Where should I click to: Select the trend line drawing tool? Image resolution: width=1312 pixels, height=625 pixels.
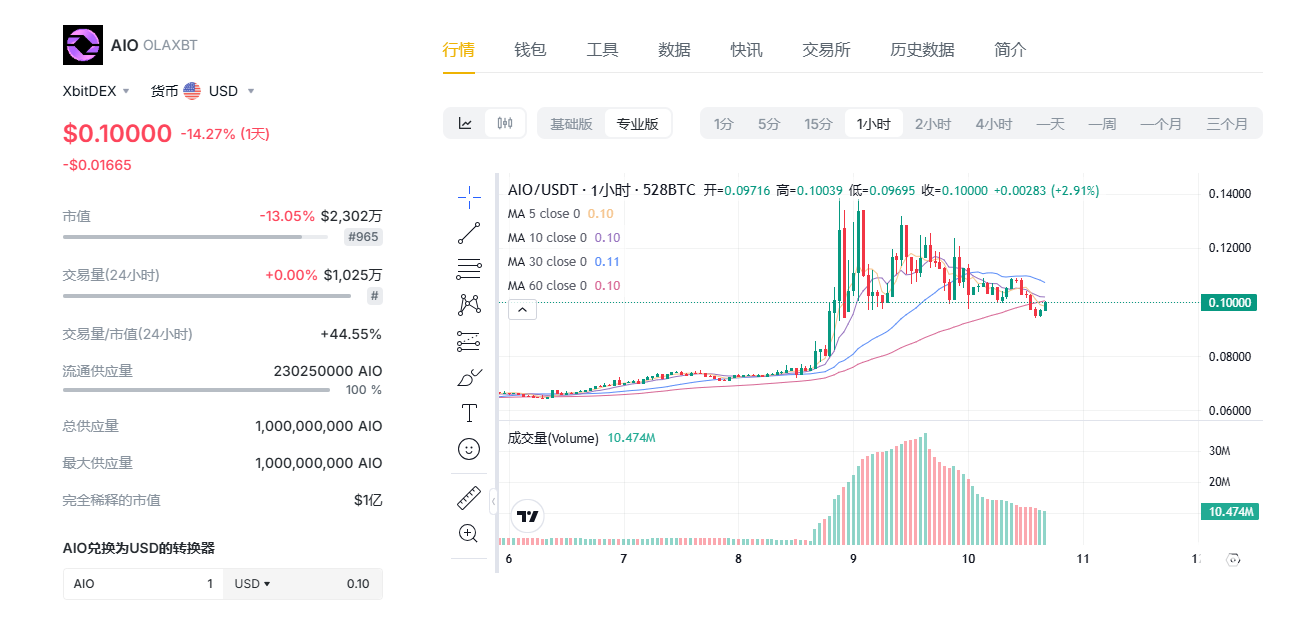468,233
